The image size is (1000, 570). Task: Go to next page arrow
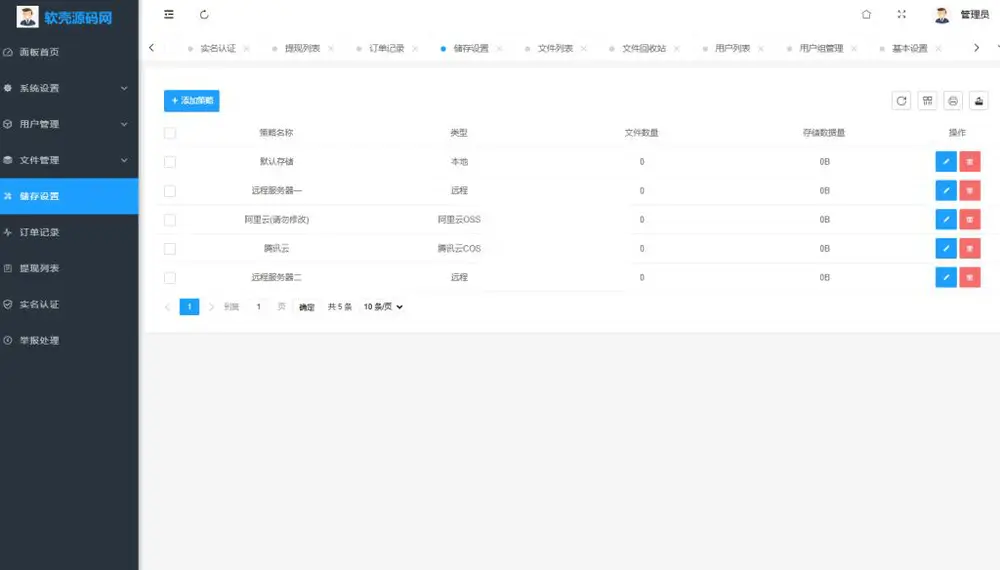click(211, 307)
